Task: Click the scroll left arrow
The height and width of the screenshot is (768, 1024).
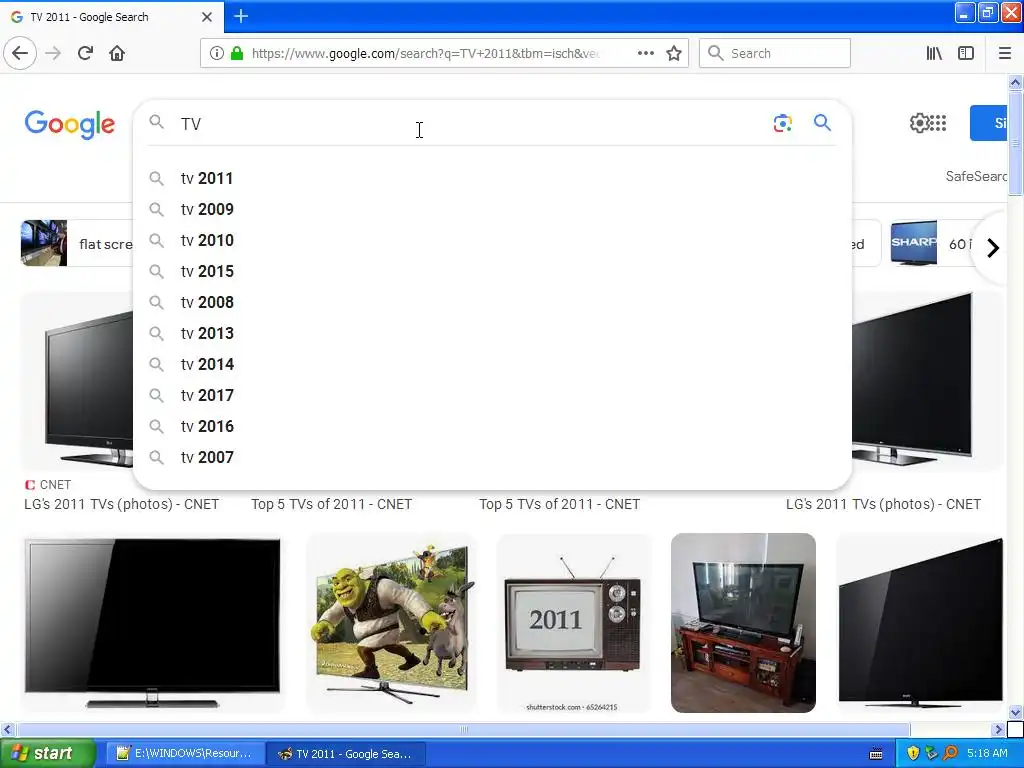Action: [7, 729]
